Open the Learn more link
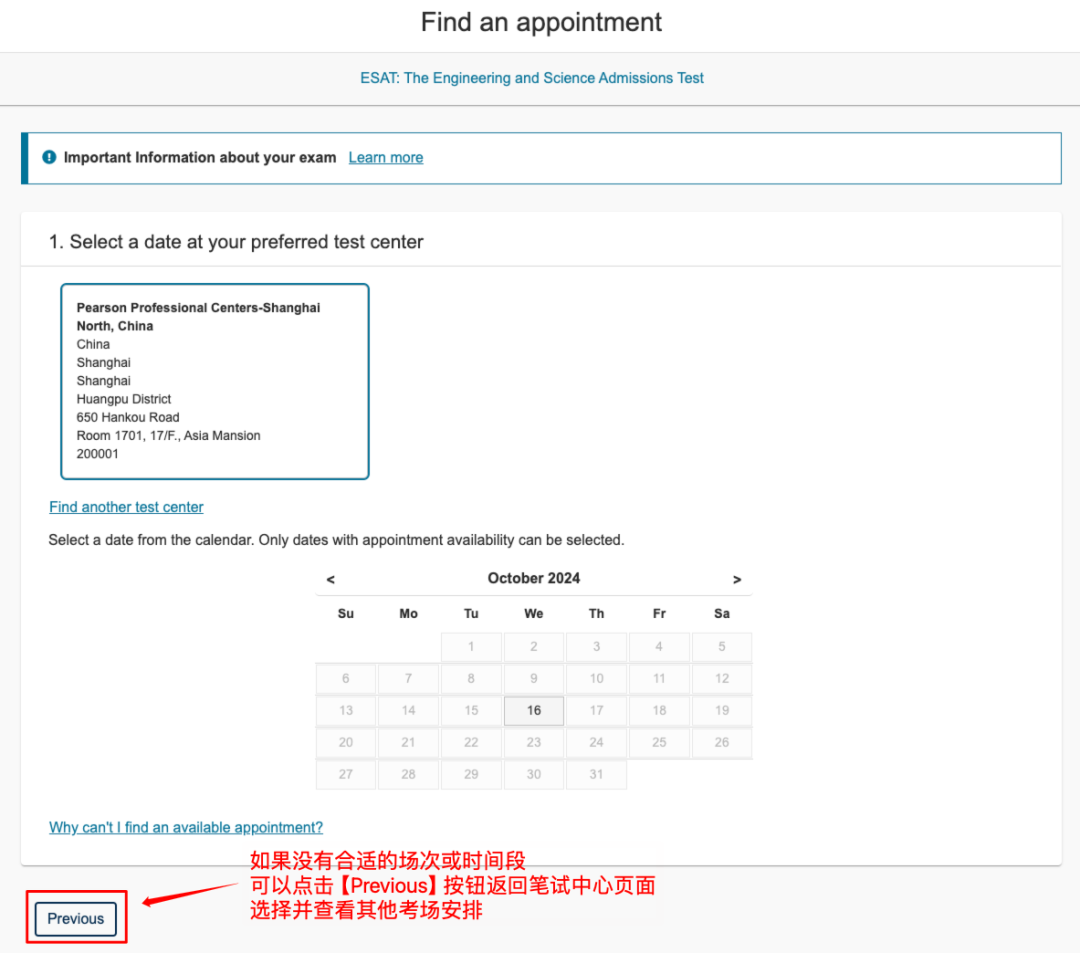 386,158
